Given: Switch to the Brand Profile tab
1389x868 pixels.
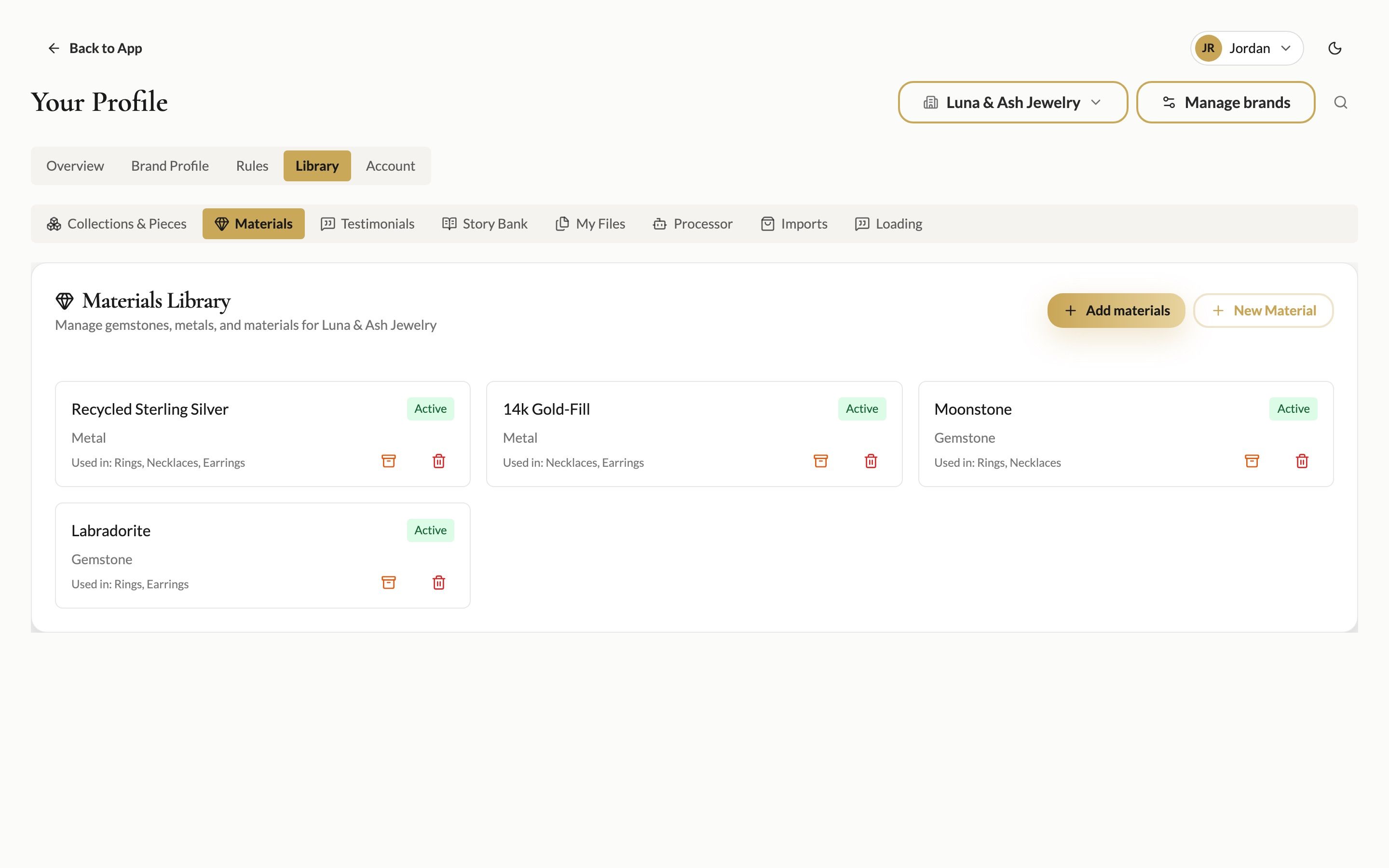Looking at the screenshot, I should pos(170,166).
